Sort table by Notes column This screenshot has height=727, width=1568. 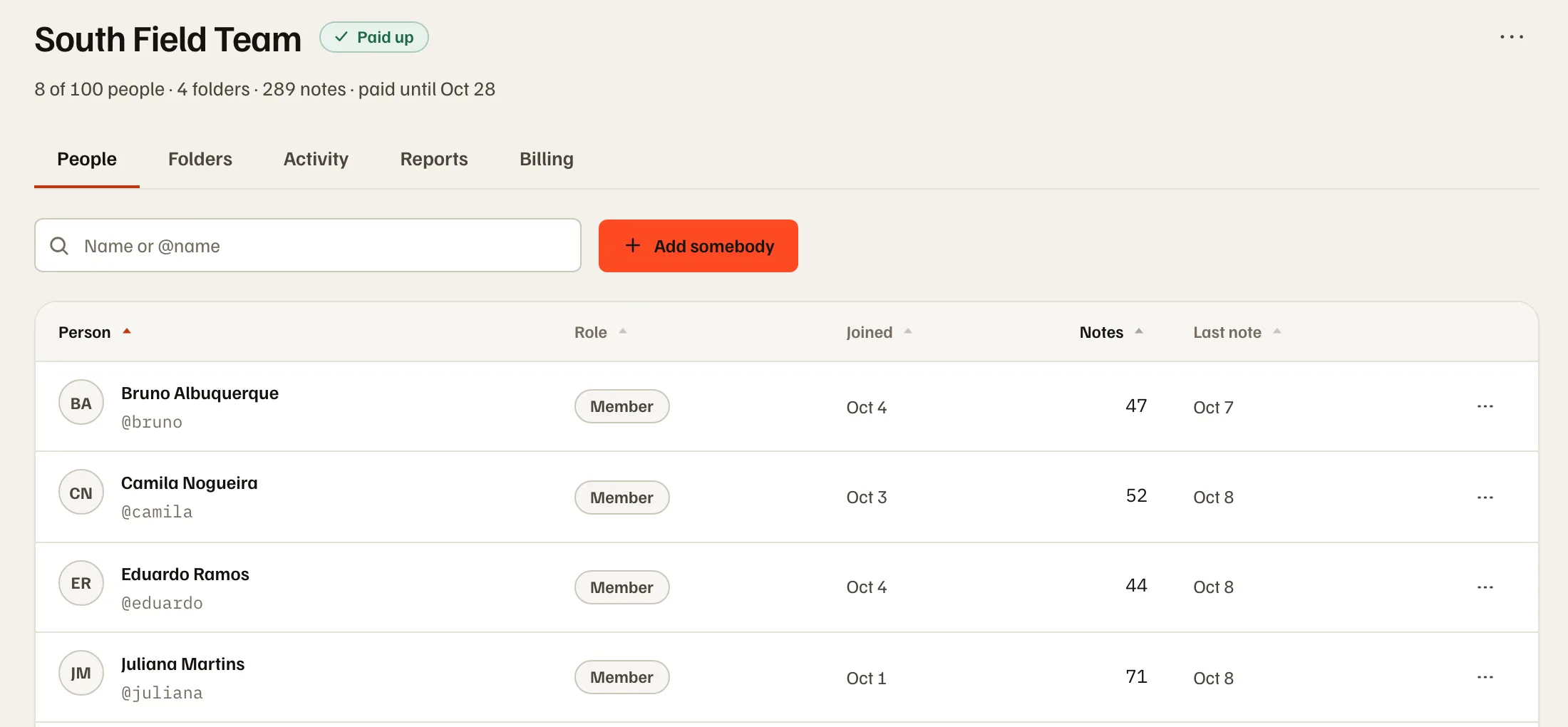1111,332
